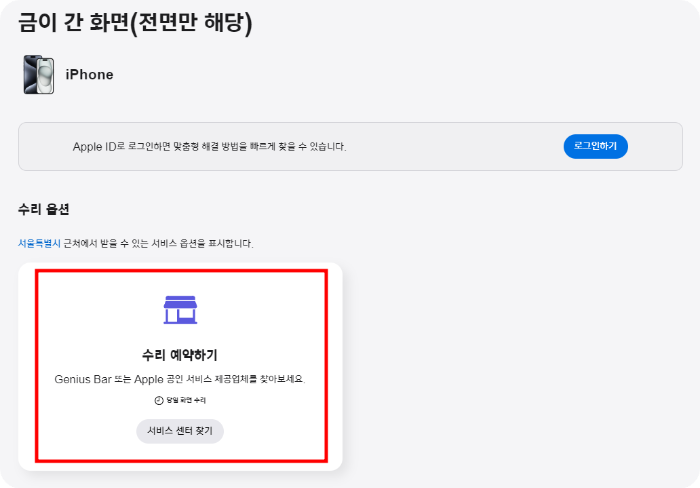Screen dimensions: 700x488
Task: Click the Genius Bar description text
Action: pos(180,379)
